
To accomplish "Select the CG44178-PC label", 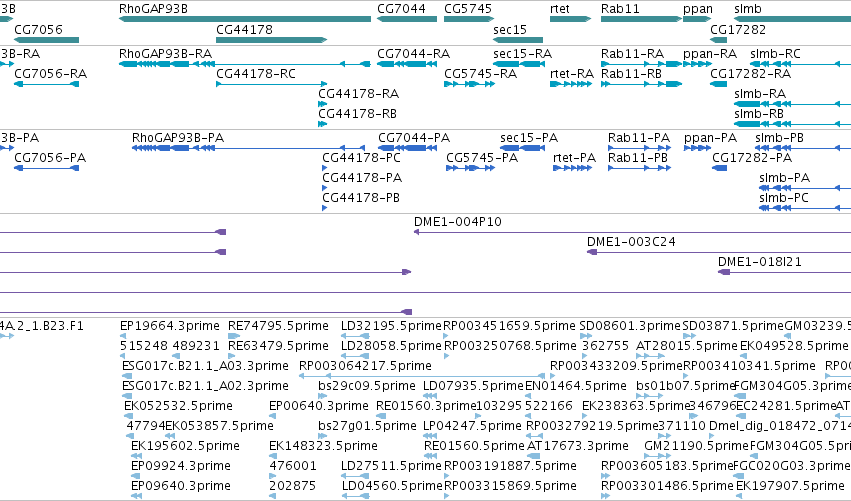I will click(361, 157).
